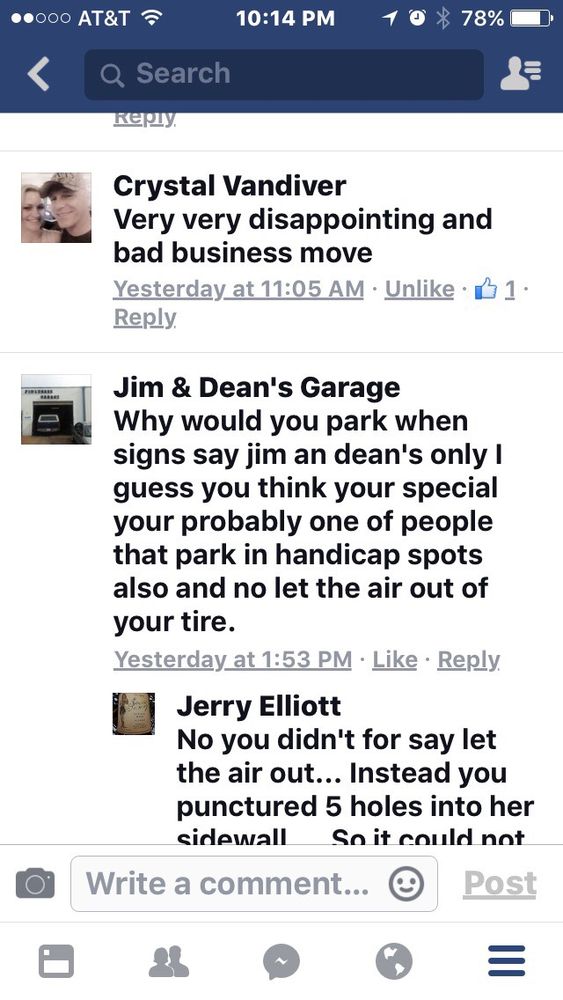The width and height of the screenshot is (563, 1000).
Task: Reply to Jim & Dean's Garage comment
Action: point(469,659)
